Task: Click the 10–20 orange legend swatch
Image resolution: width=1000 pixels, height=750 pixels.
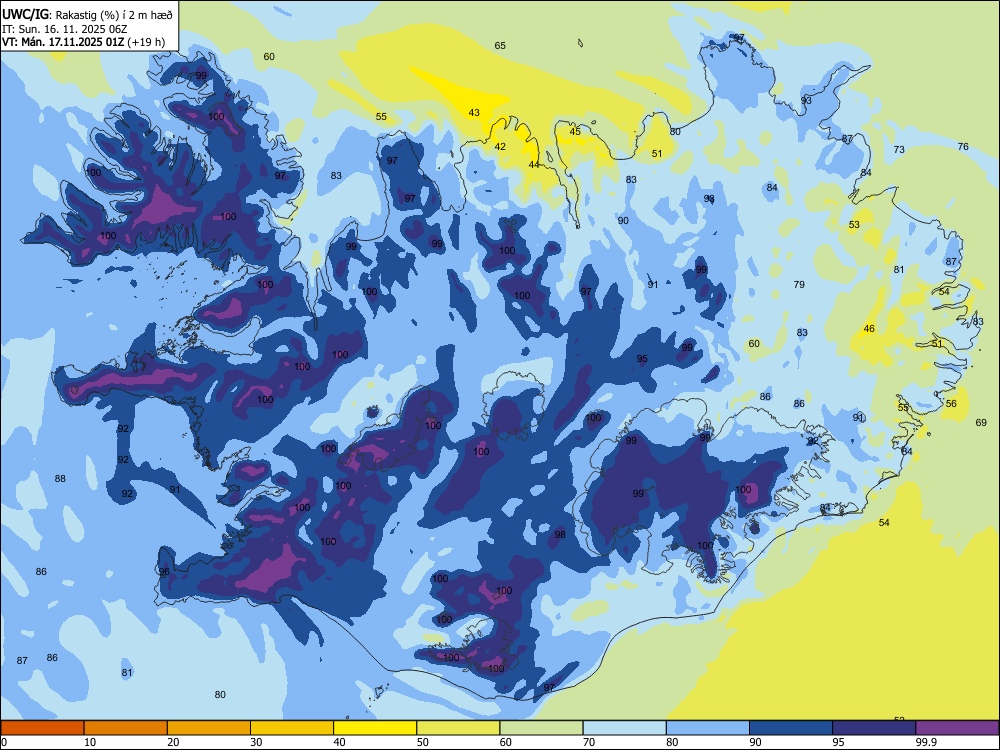Action: click(x=126, y=728)
